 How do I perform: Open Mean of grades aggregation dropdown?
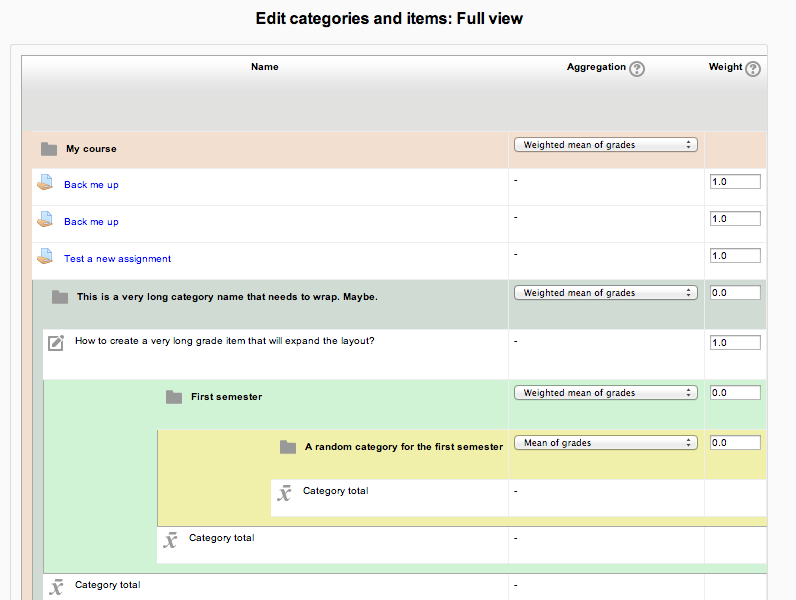click(x=606, y=443)
